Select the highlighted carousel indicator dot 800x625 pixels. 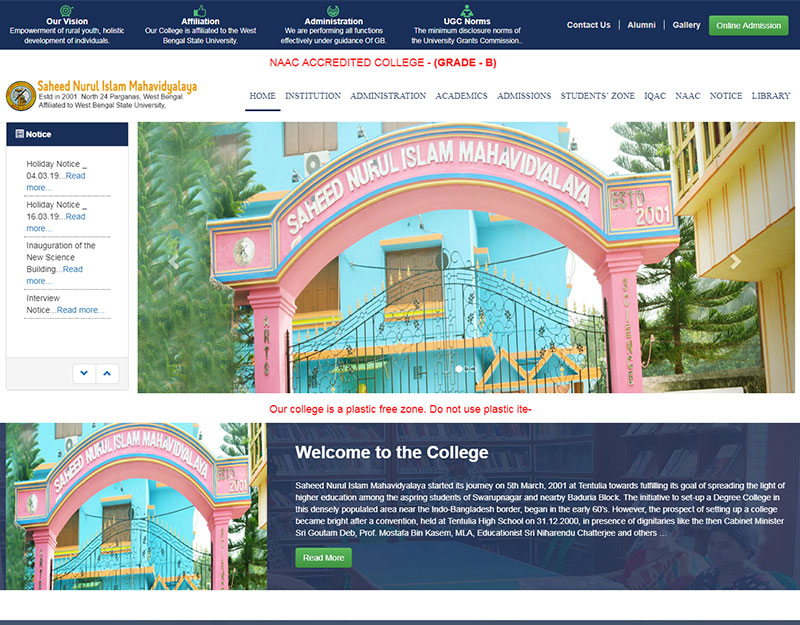click(x=459, y=368)
